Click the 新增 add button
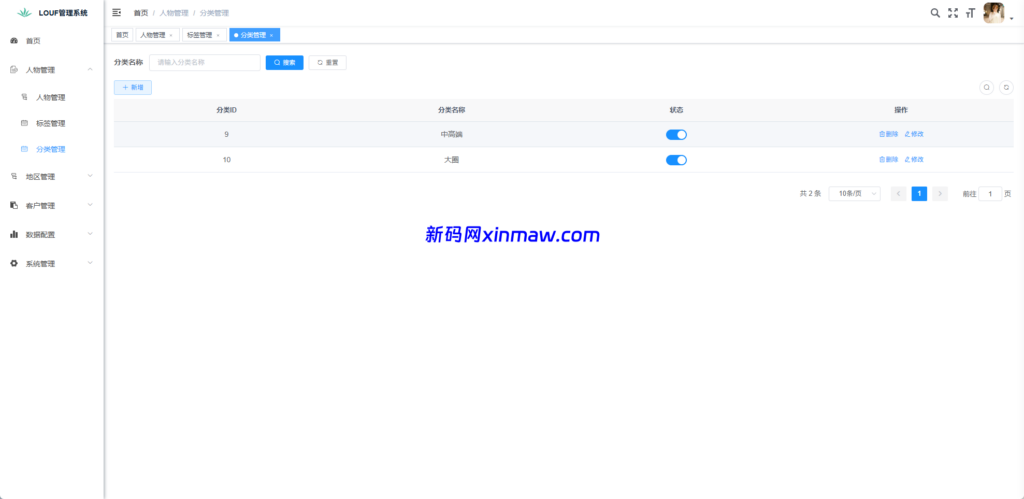This screenshot has height=499, width=1024. point(133,87)
